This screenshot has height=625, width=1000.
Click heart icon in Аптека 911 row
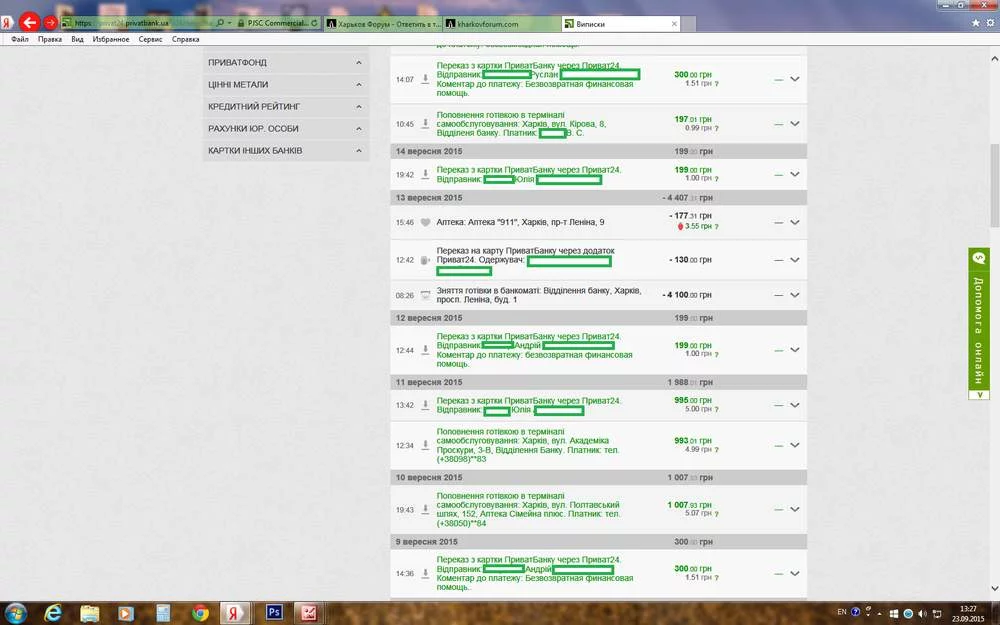pyautogui.click(x=425, y=222)
